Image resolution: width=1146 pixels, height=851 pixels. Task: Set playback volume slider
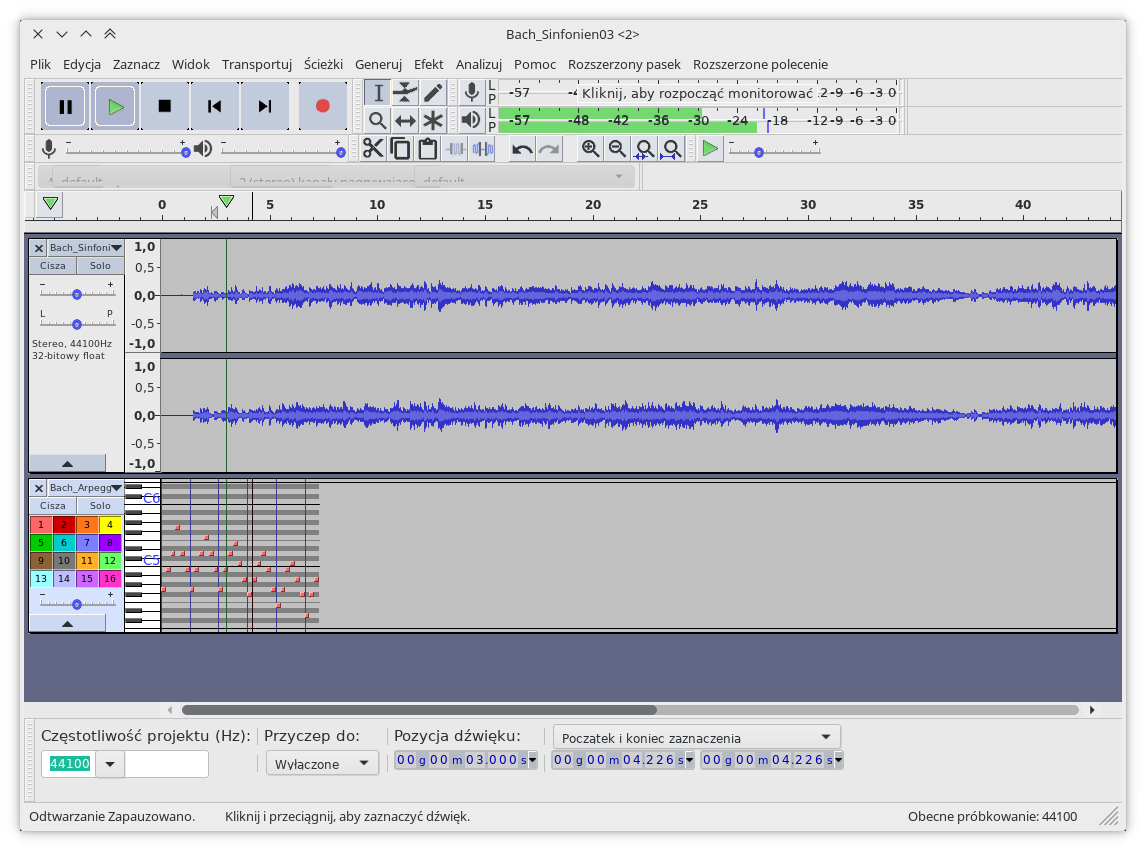tap(283, 151)
